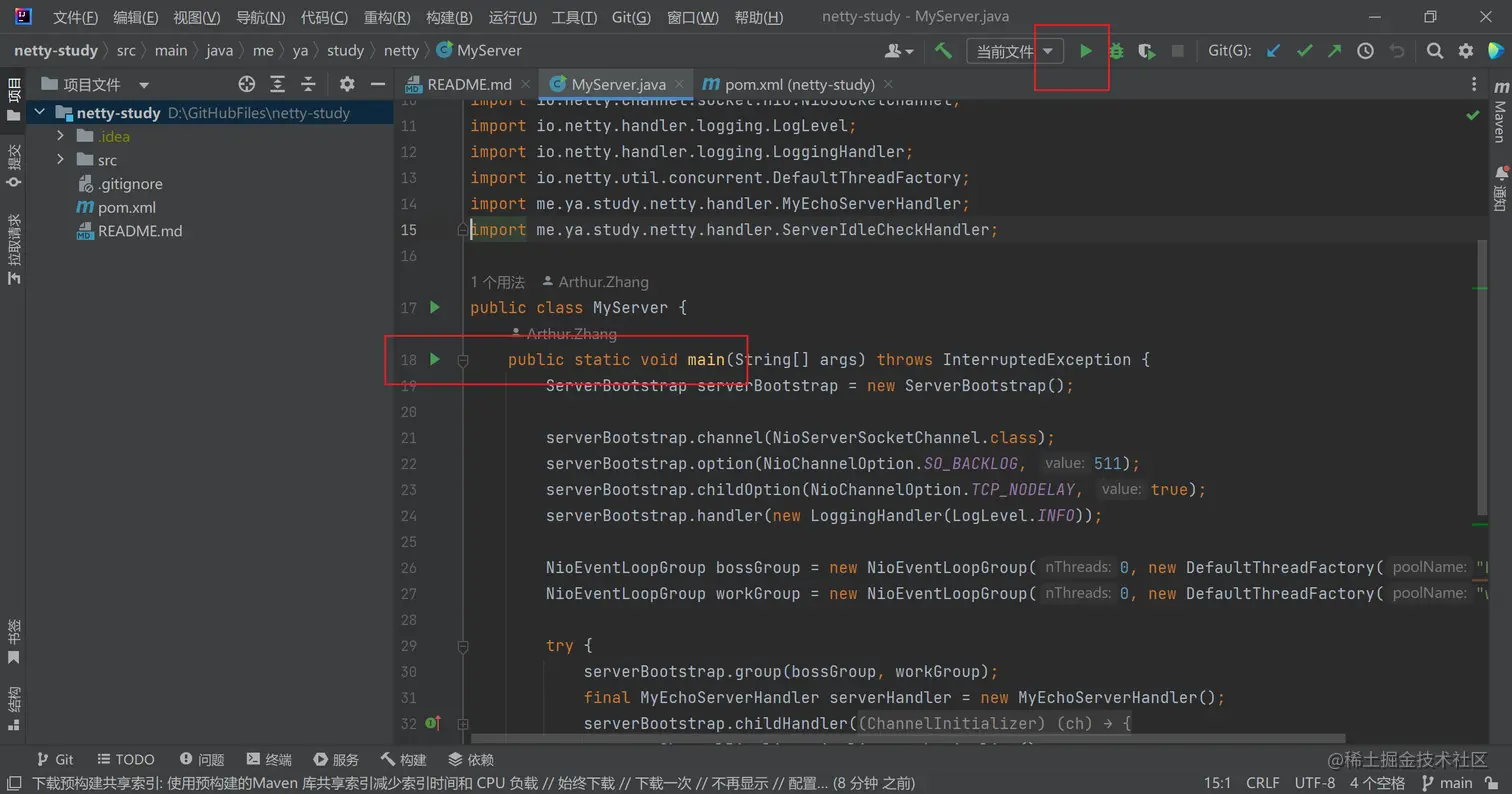Toggle the 项目 project side tab

click(x=14, y=100)
